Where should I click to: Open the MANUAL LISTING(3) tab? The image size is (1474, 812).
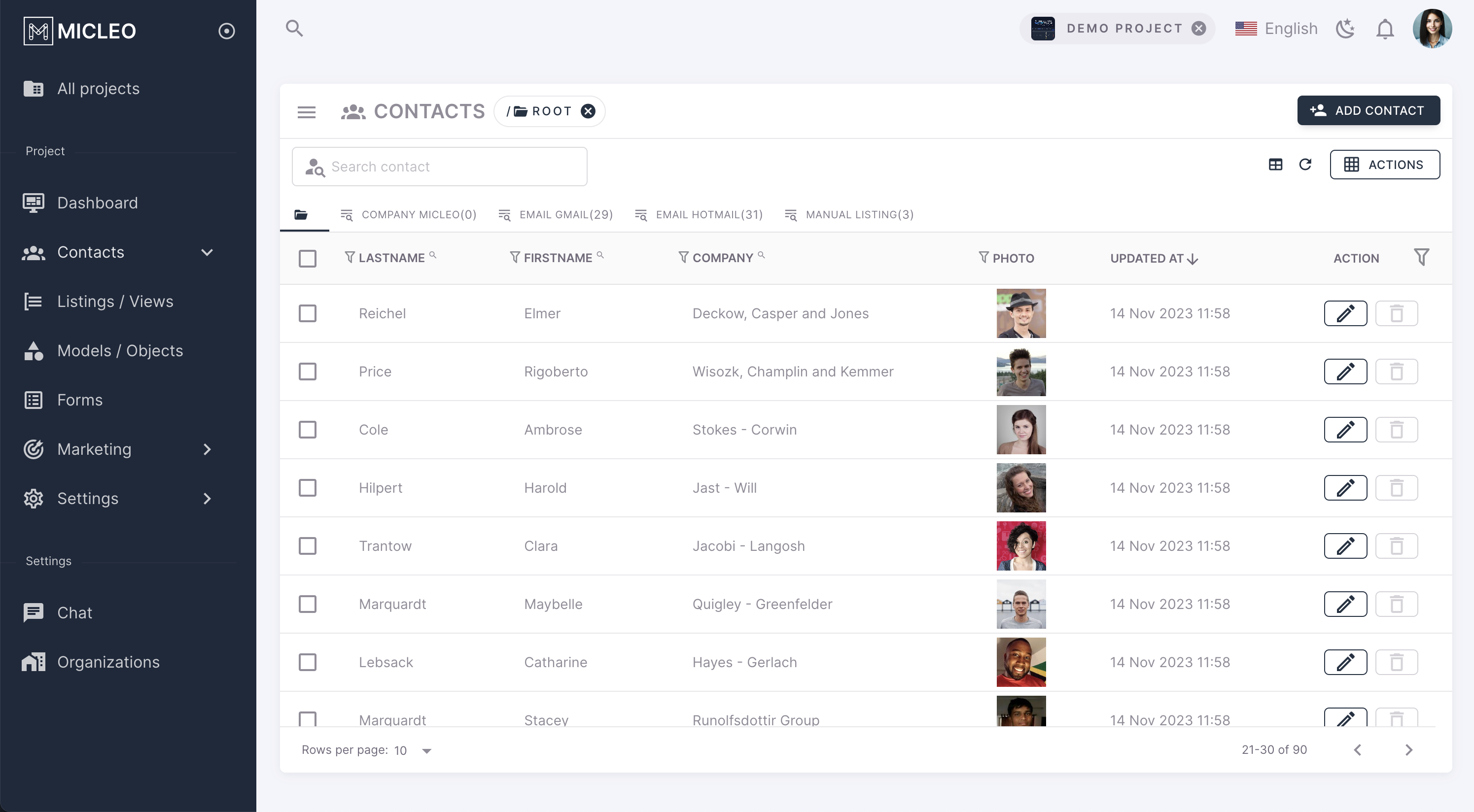pos(858,214)
